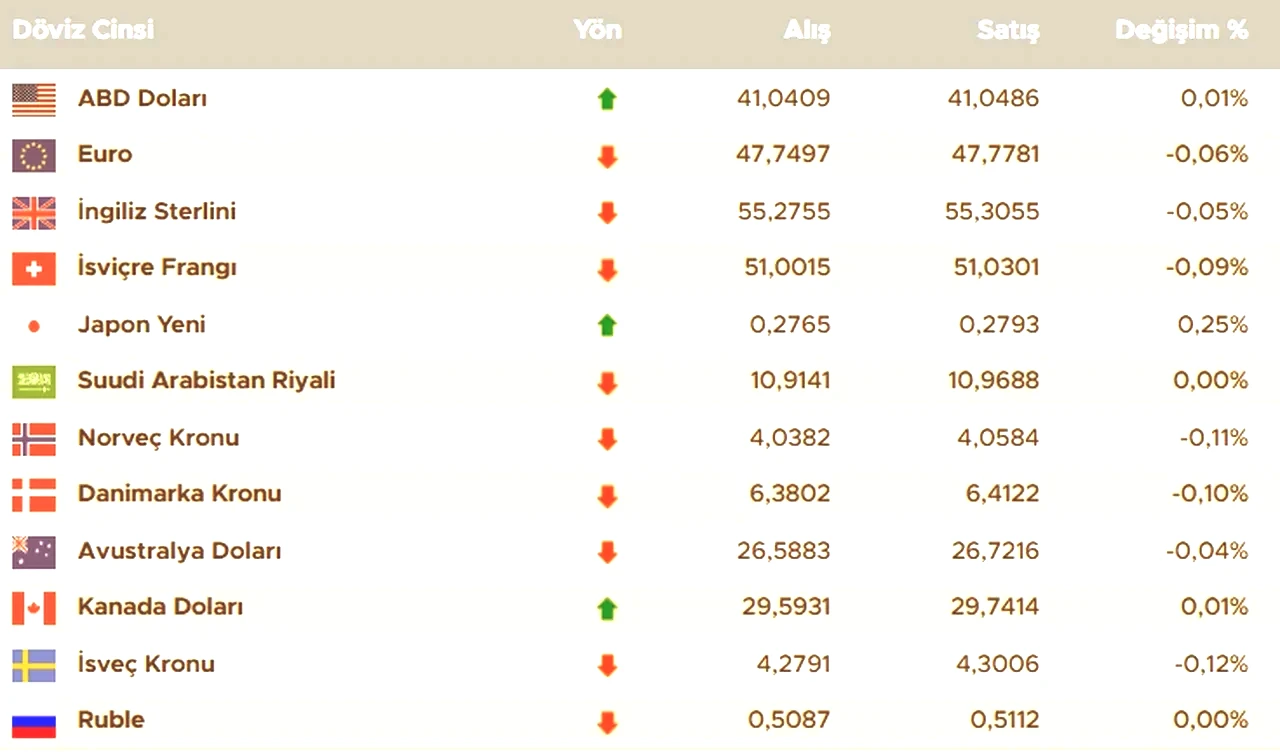This screenshot has height=752, width=1280.
Task: Click the Canada flag icon
Action: click(34, 607)
